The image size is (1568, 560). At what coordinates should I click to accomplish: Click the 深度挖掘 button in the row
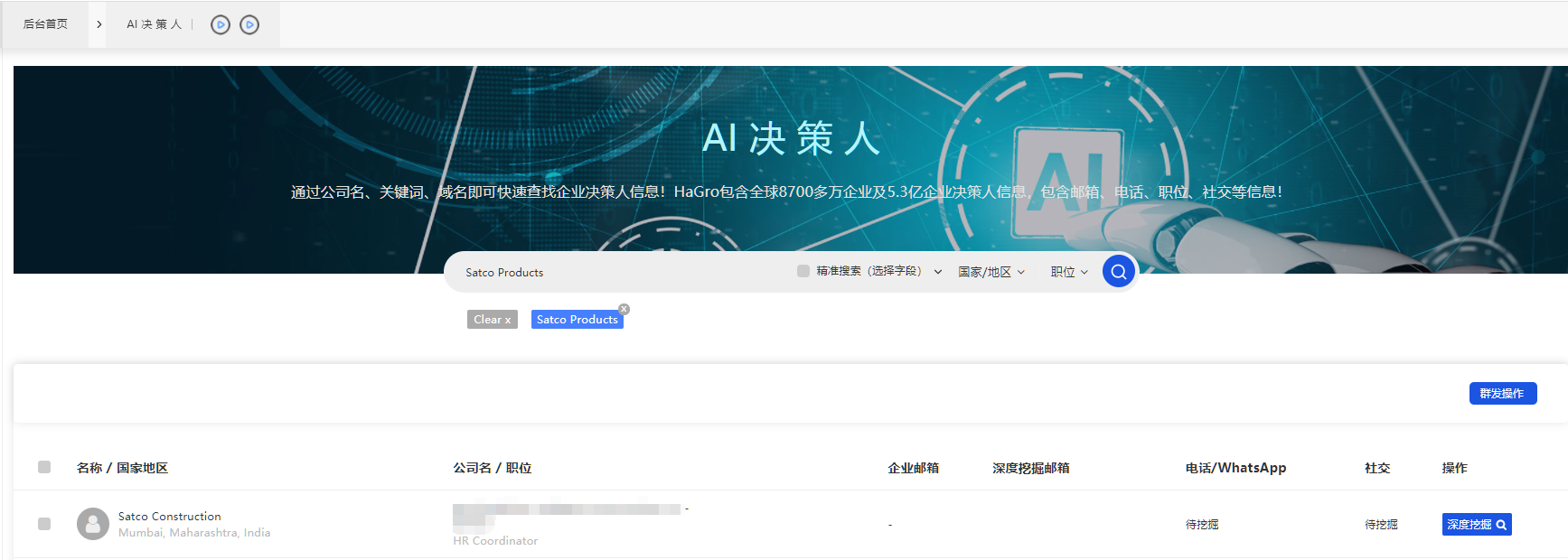point(1476,525)
